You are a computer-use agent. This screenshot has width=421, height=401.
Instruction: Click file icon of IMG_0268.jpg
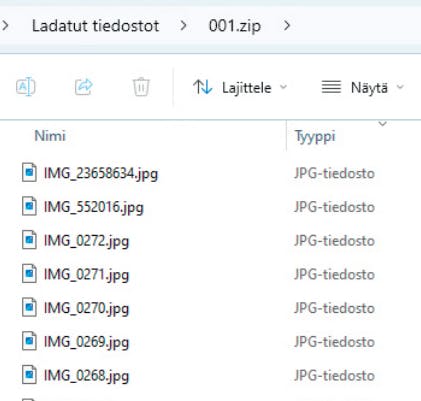[x=29, y=374]
